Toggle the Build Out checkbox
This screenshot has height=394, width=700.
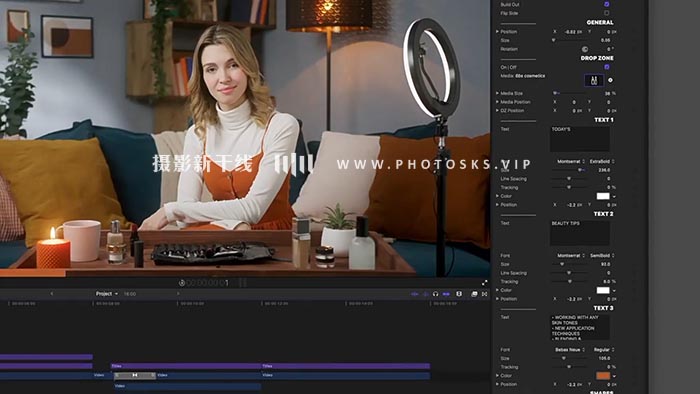point(607,4)
